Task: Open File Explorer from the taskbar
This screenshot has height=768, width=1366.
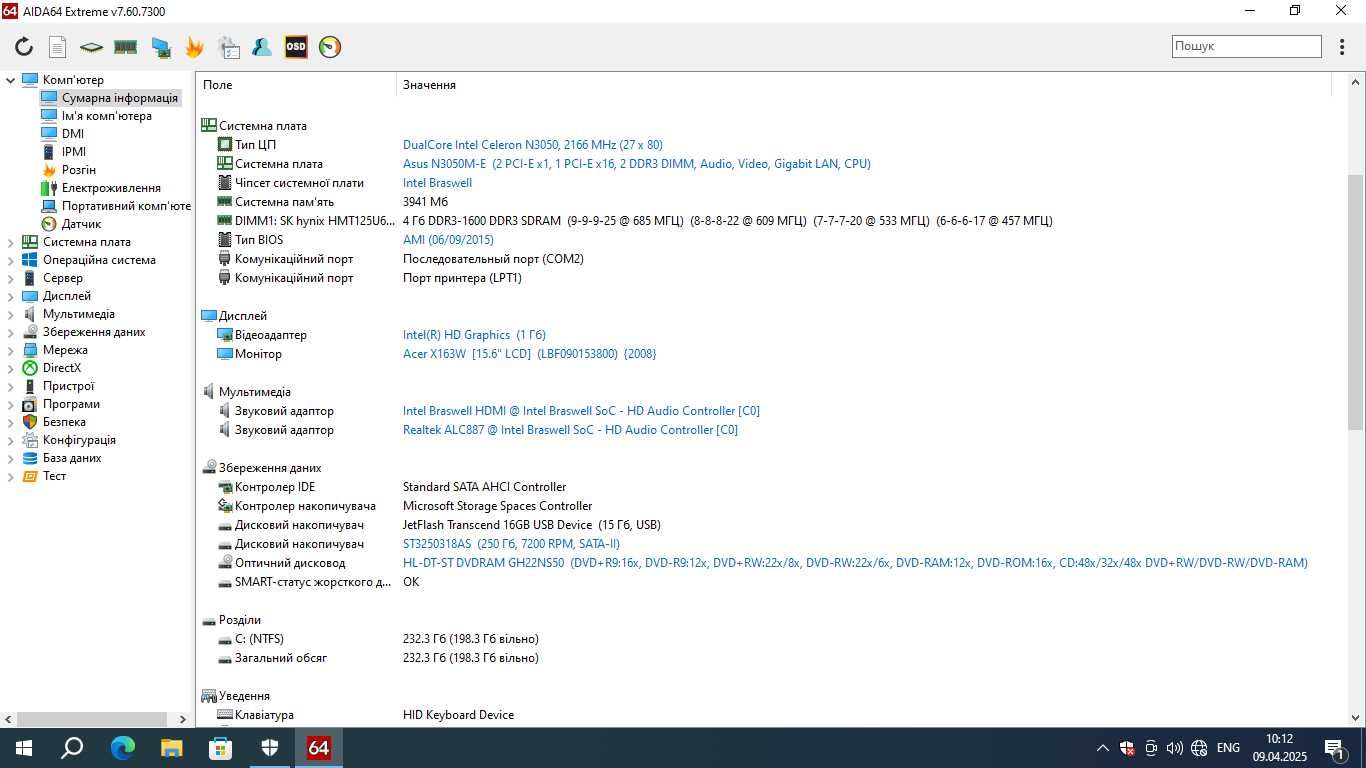Action: [171, 748]
